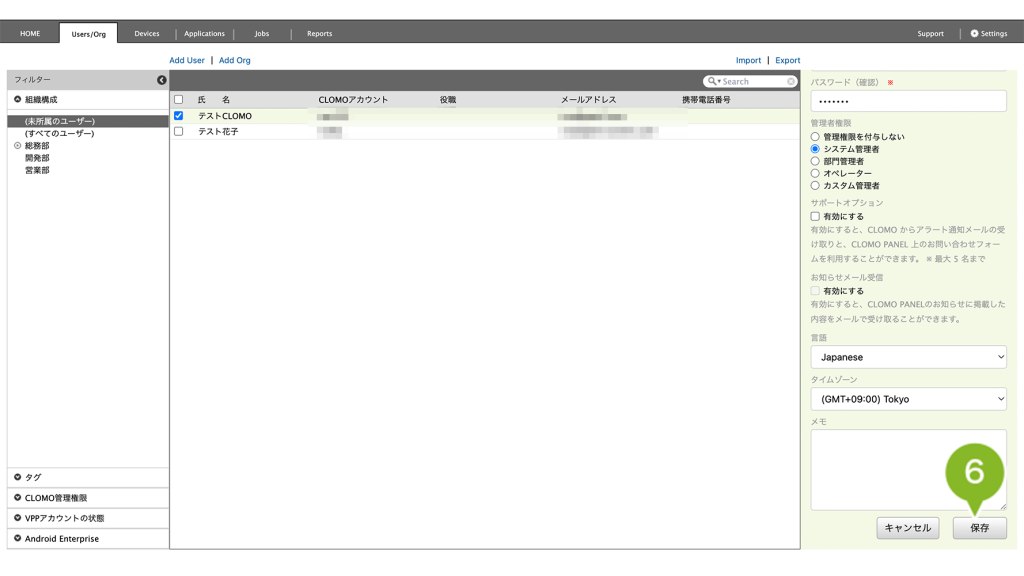Clear search with the x icon

(x=792, y=81)
